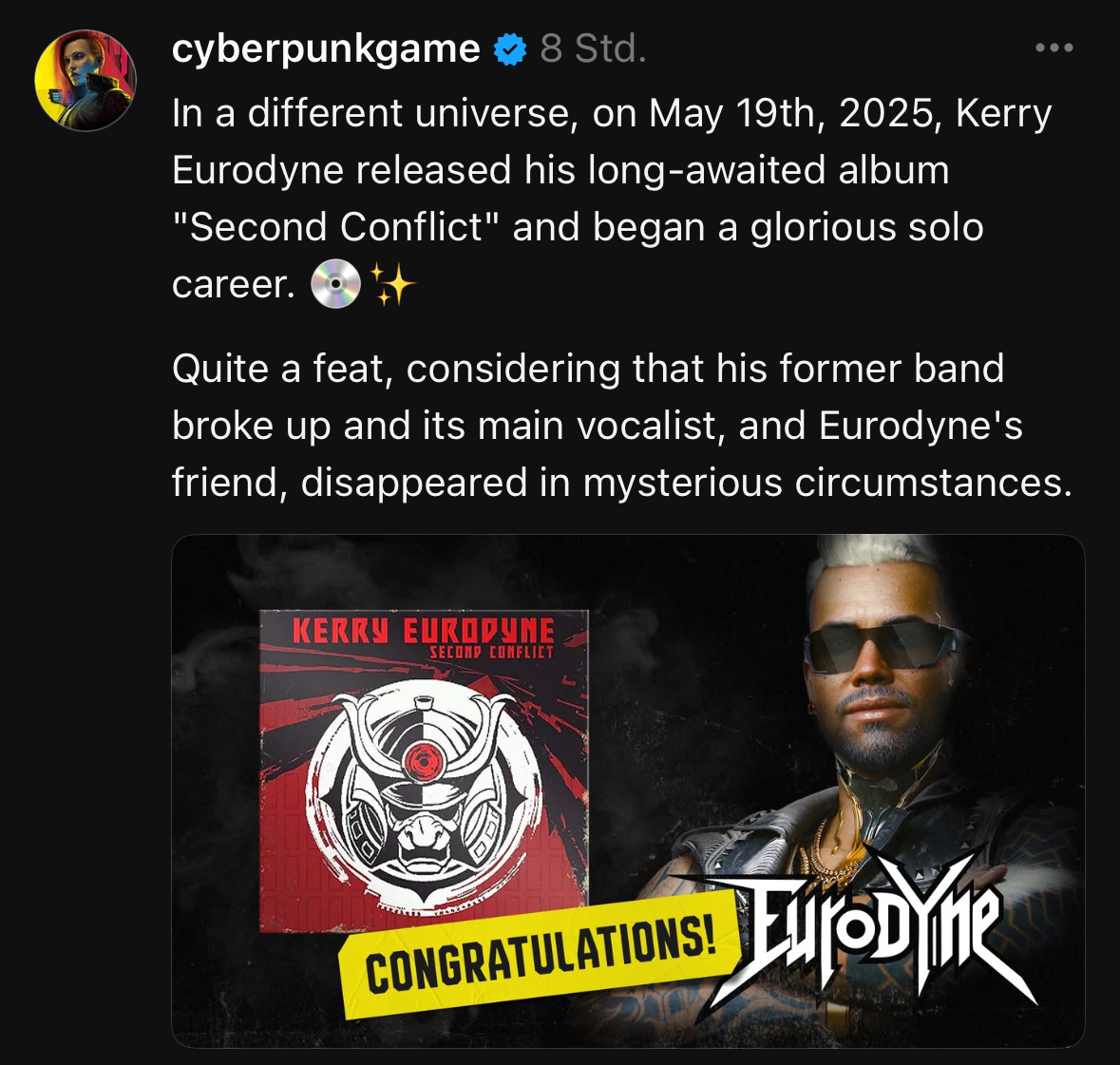Open the cyberpunkgame profile avatar
The width and height of the screenshot is (1120, 1065).
tap(85, 80)
